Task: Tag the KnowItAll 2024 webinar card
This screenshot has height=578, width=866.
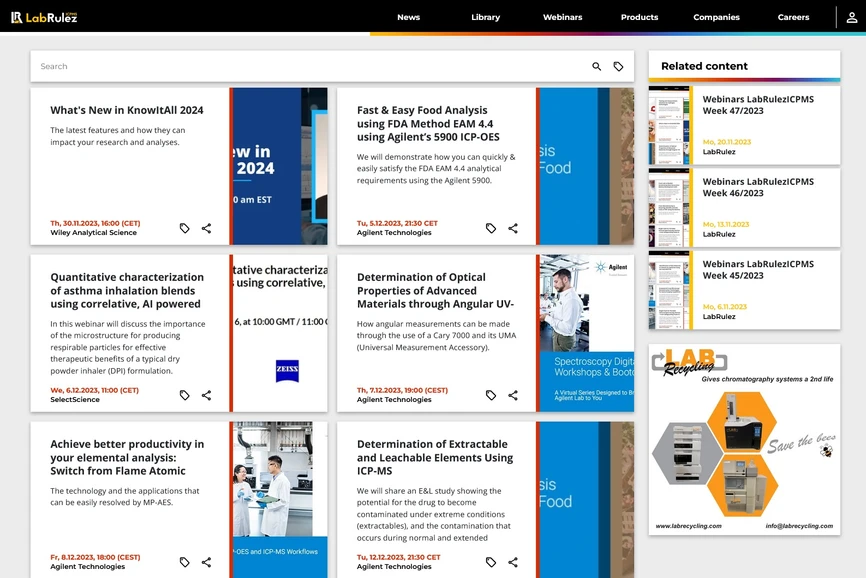Action: click(x=184, y=228)
